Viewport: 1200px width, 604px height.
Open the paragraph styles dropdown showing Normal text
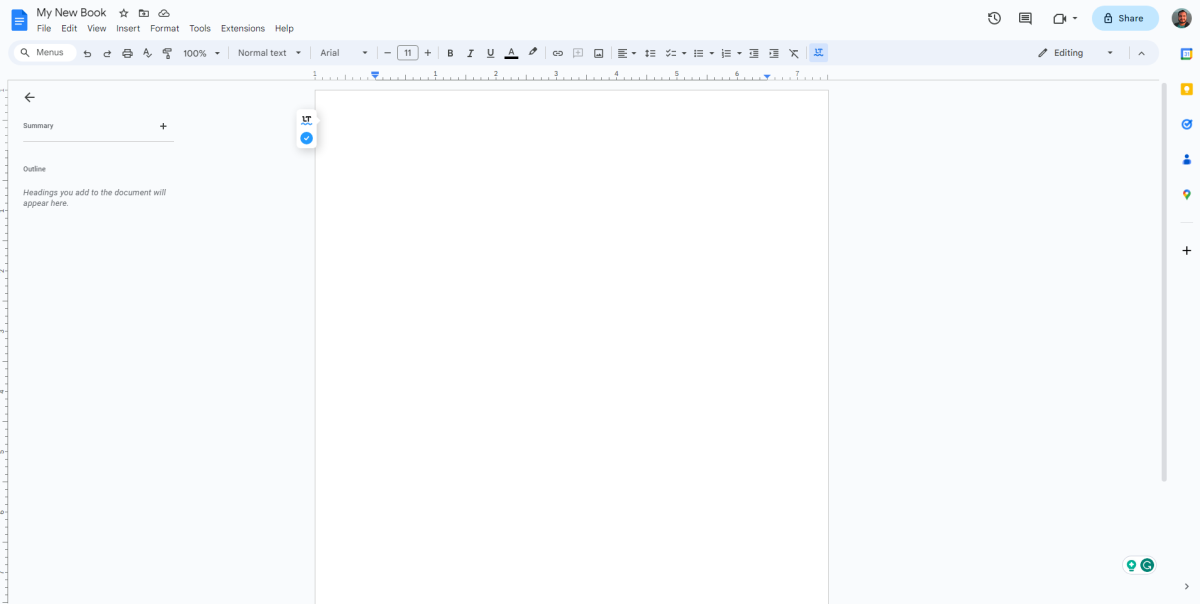[268, 52]
